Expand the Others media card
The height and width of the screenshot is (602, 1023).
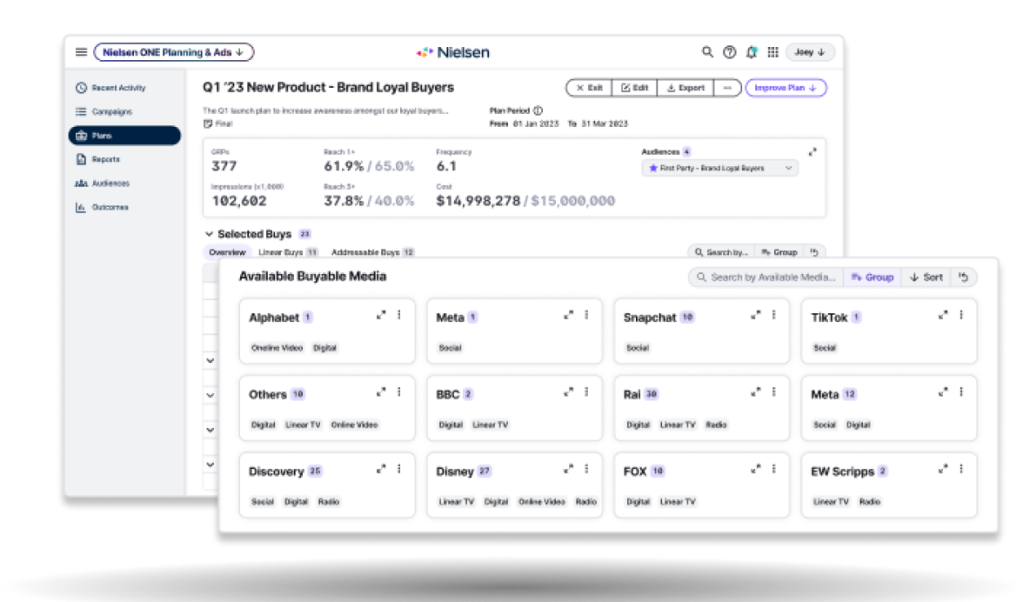[381, 392]
